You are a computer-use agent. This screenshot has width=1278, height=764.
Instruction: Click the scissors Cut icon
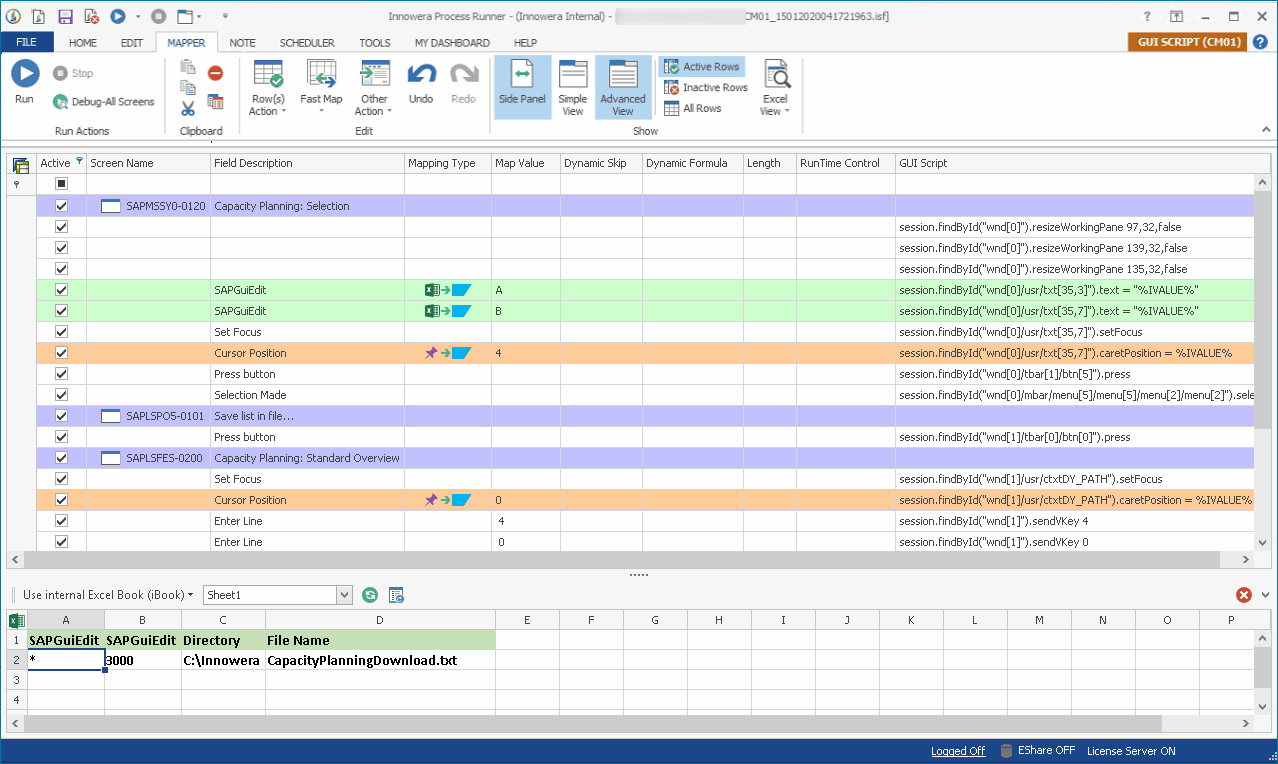pyautogui.click(x=188, y=107)
